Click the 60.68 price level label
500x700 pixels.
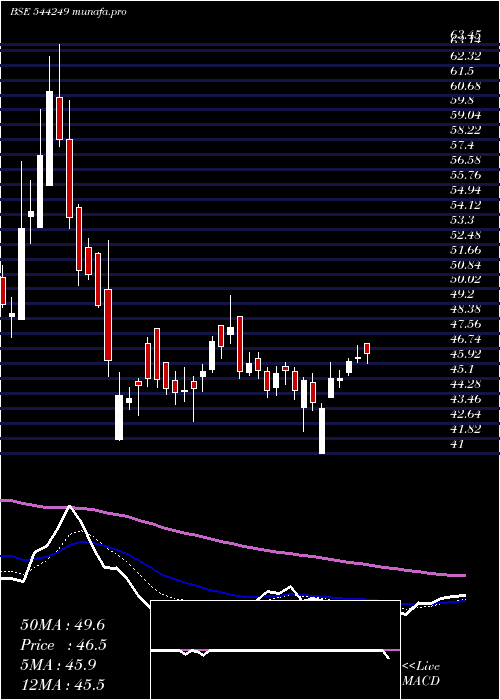466,85
